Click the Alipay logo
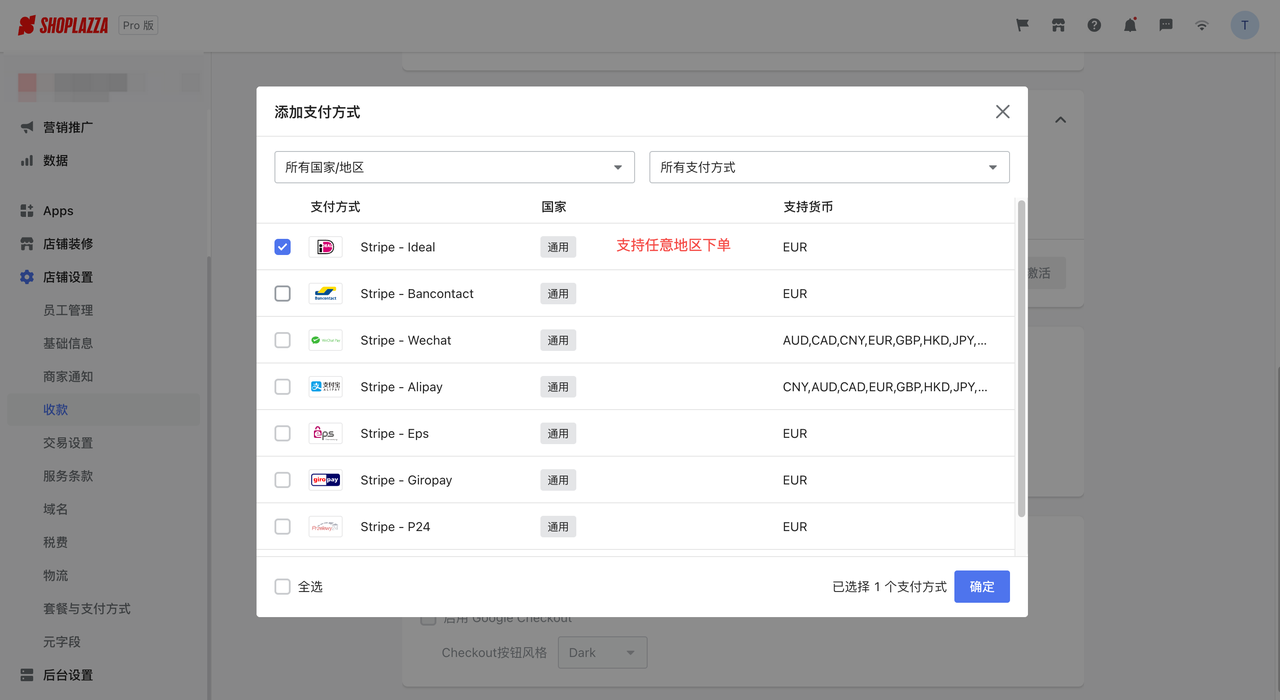The height and width of the screenshot is (700, 1280). [325, 387]
